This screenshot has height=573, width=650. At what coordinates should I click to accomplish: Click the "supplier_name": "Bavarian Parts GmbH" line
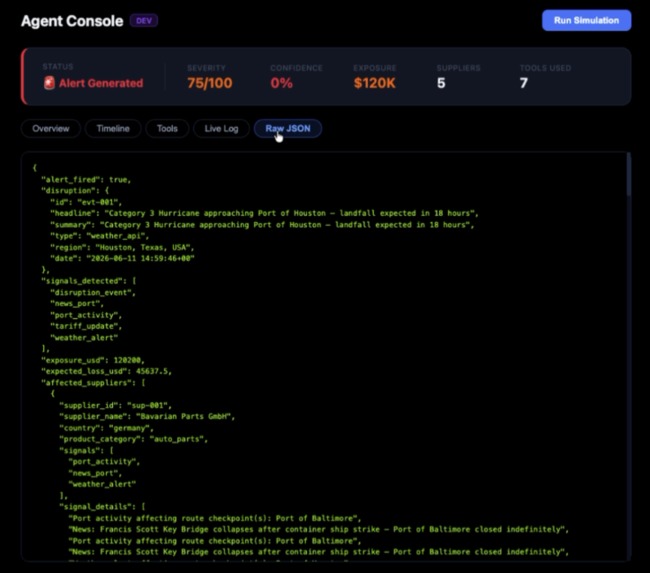coord(147,417)
